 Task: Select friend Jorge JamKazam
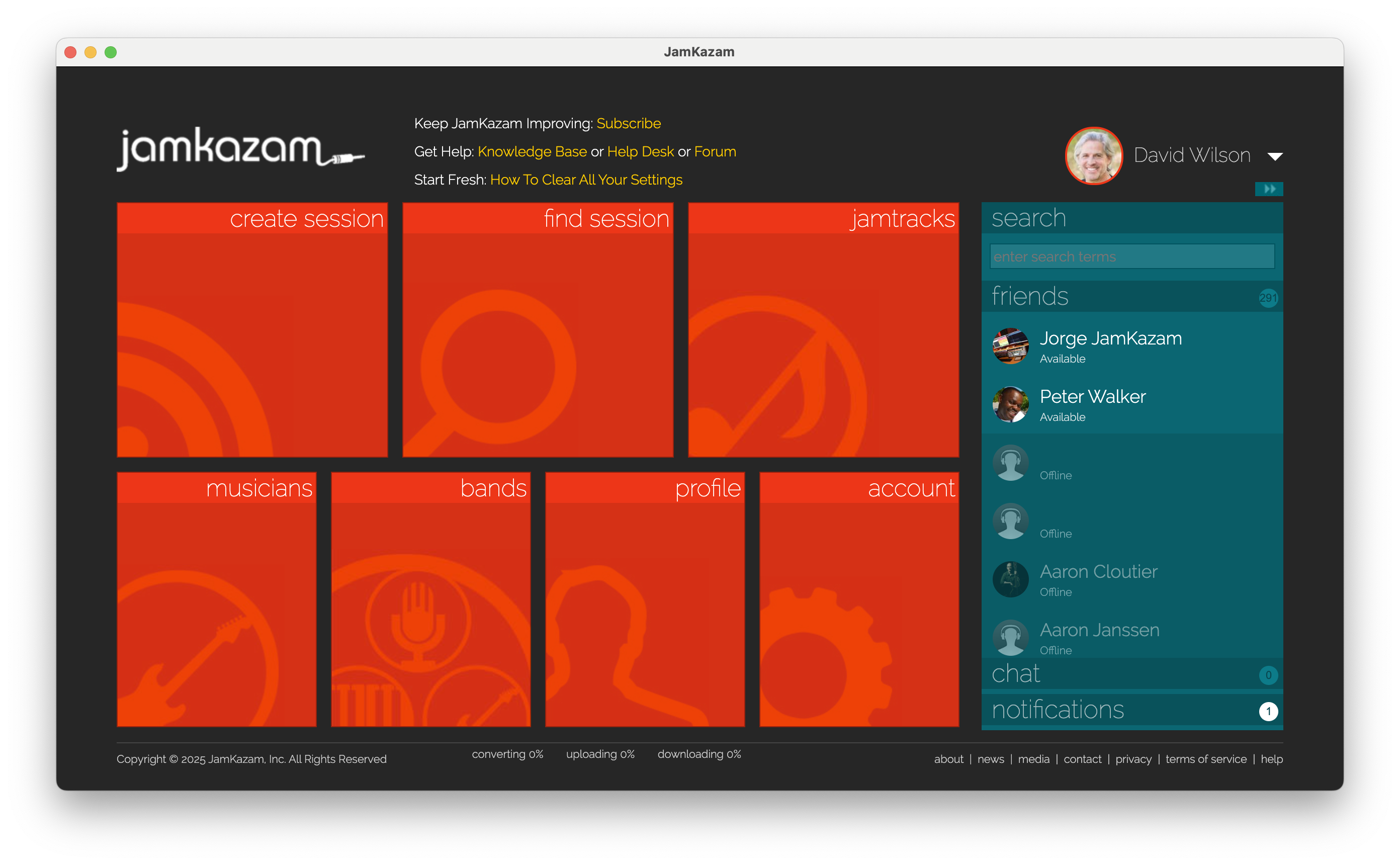[1110, 338]
